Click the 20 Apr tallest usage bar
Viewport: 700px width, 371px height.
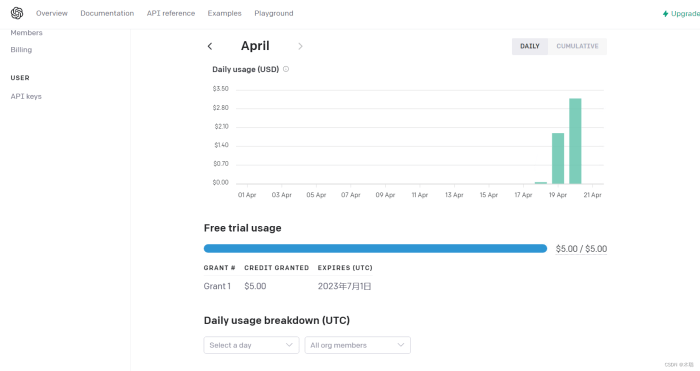[x=575, y=141]
